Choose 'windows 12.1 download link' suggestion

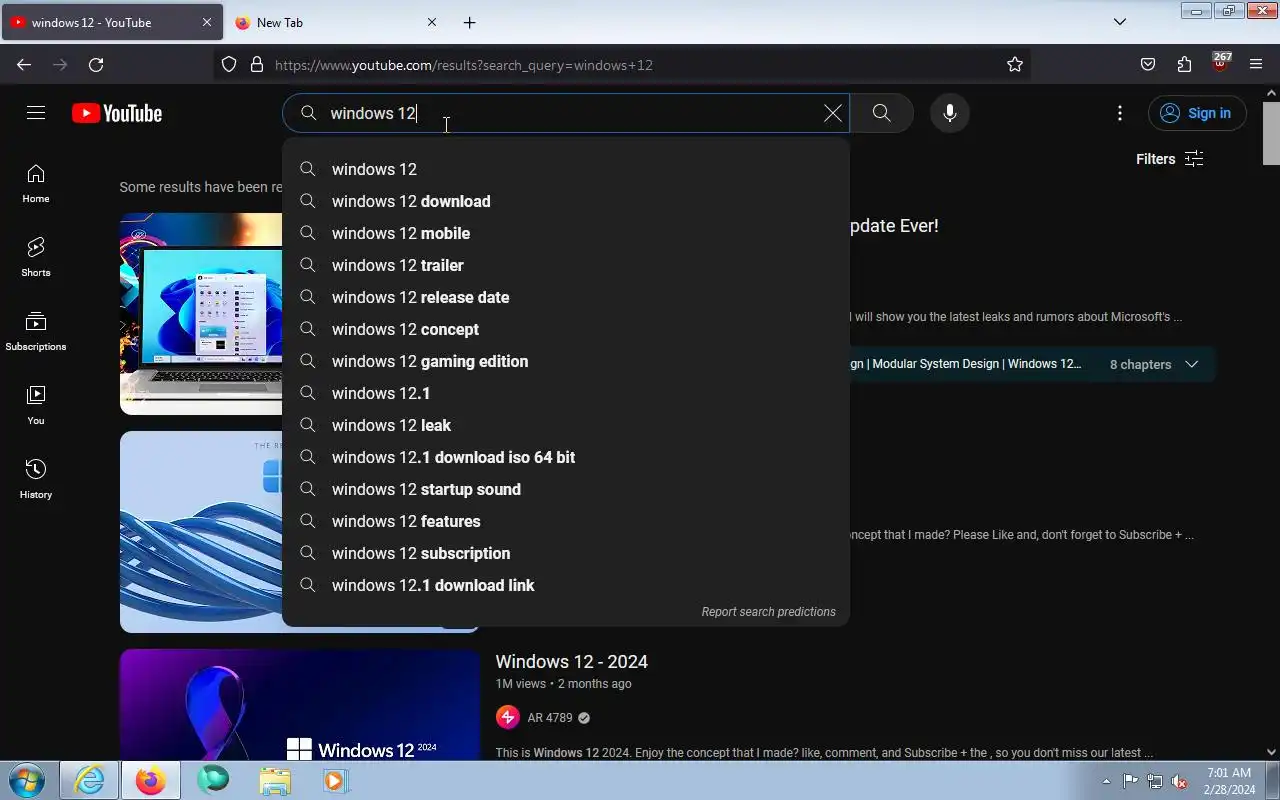point(566,585)
